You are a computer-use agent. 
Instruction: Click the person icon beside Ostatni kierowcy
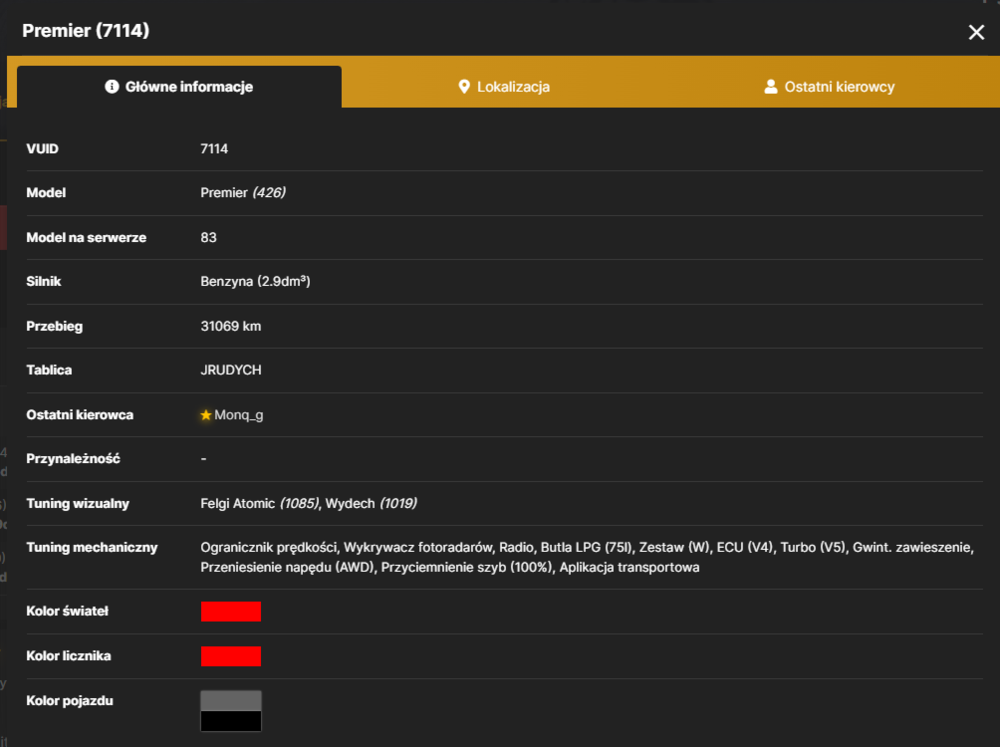(770, 87)
